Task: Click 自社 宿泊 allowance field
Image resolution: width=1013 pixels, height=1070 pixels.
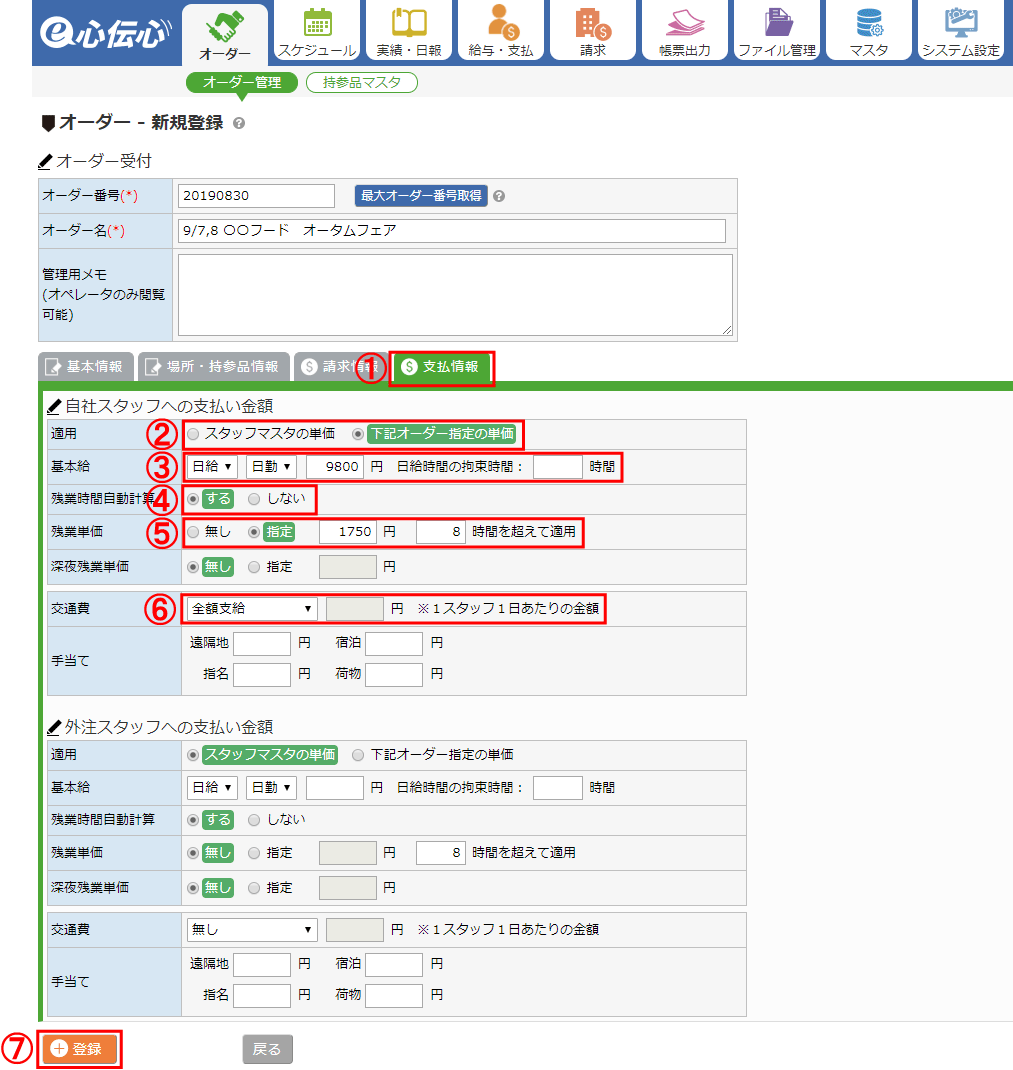Action: click(394, 643)
